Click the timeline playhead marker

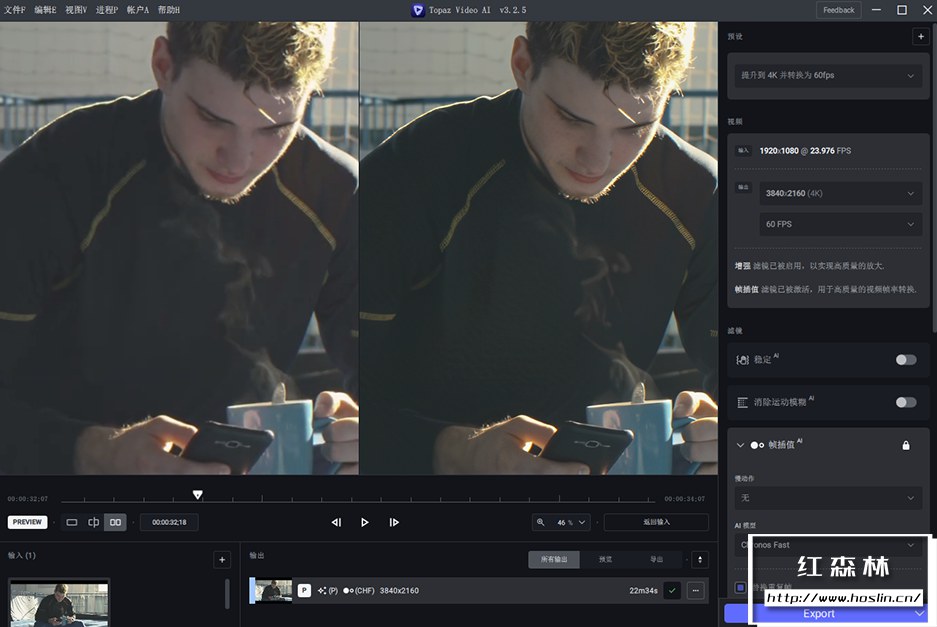click(198, 494)
